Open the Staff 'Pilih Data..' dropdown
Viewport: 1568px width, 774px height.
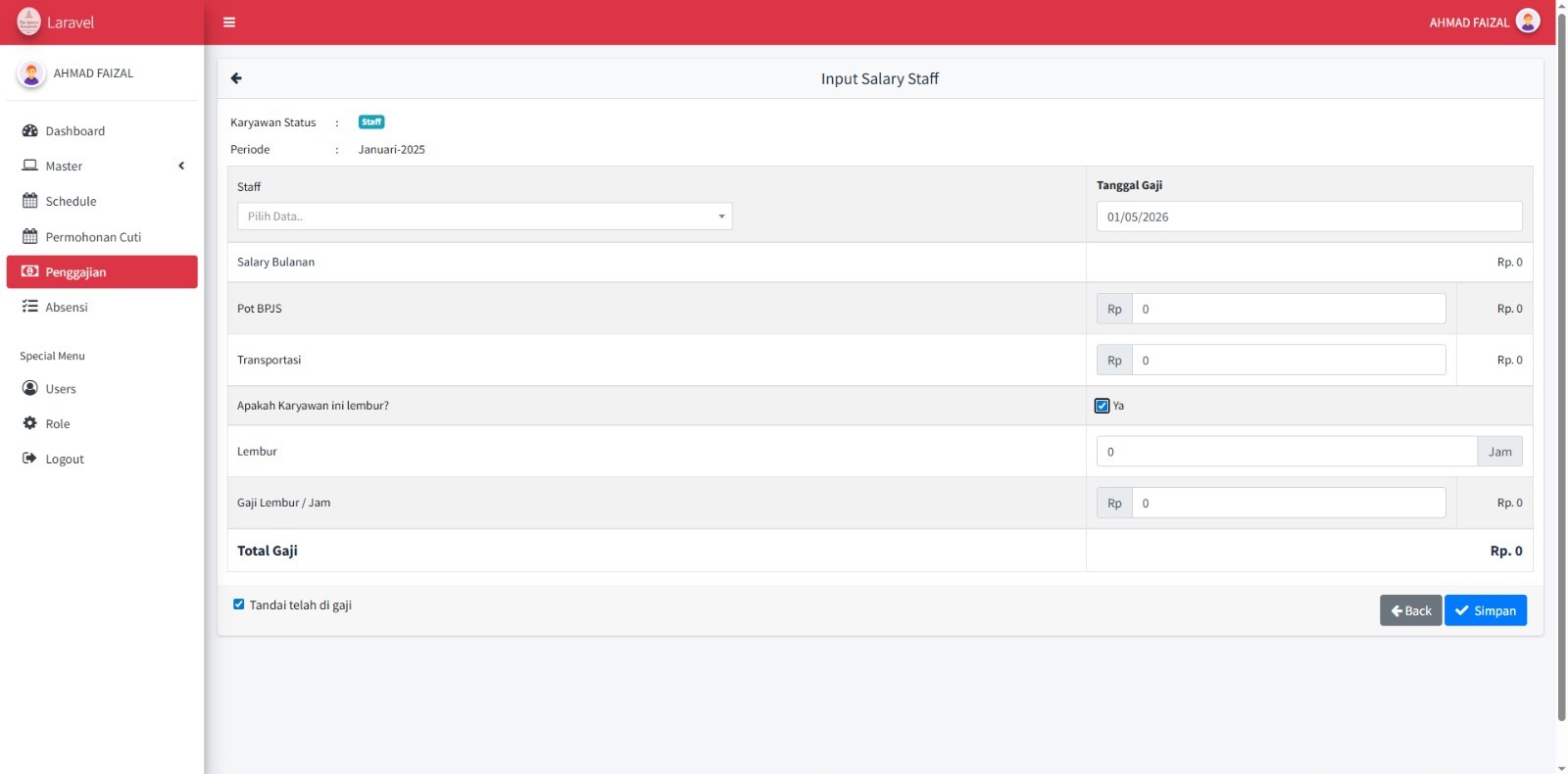484,217
